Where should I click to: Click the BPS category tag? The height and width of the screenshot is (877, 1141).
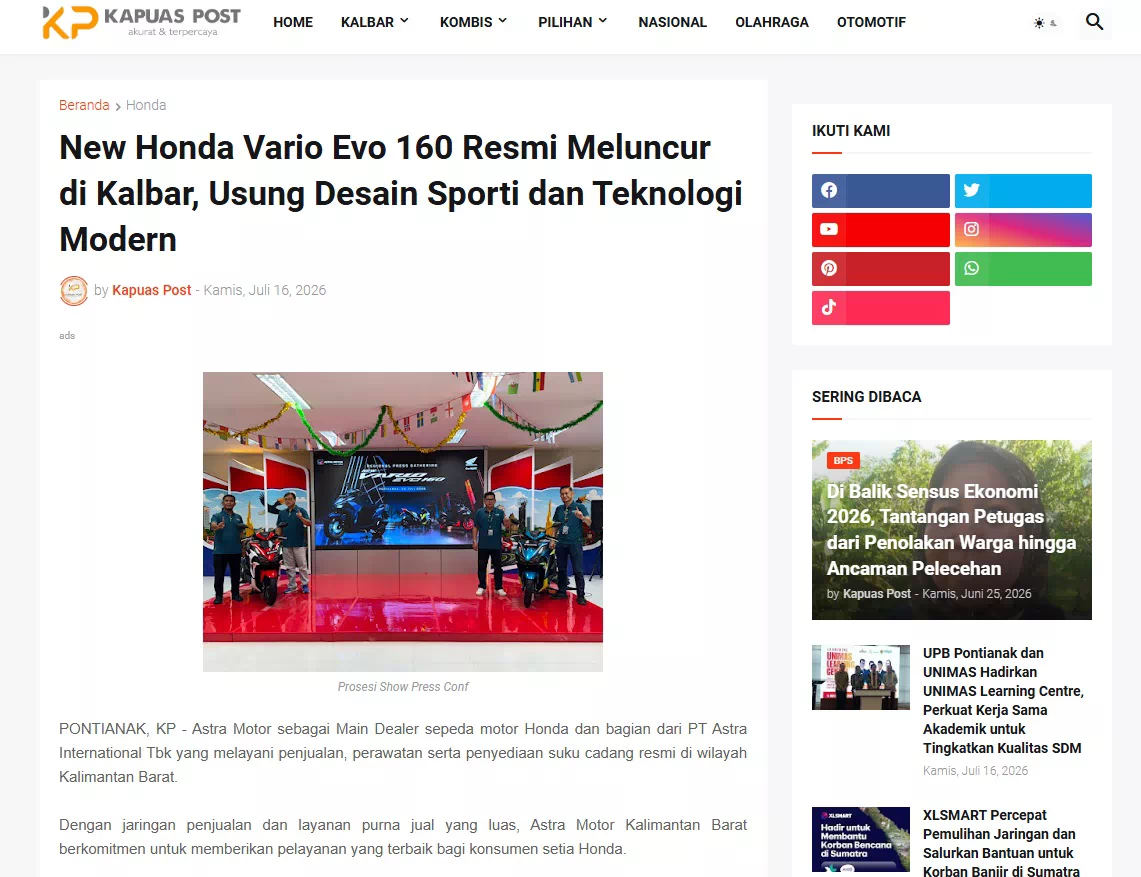843,461
